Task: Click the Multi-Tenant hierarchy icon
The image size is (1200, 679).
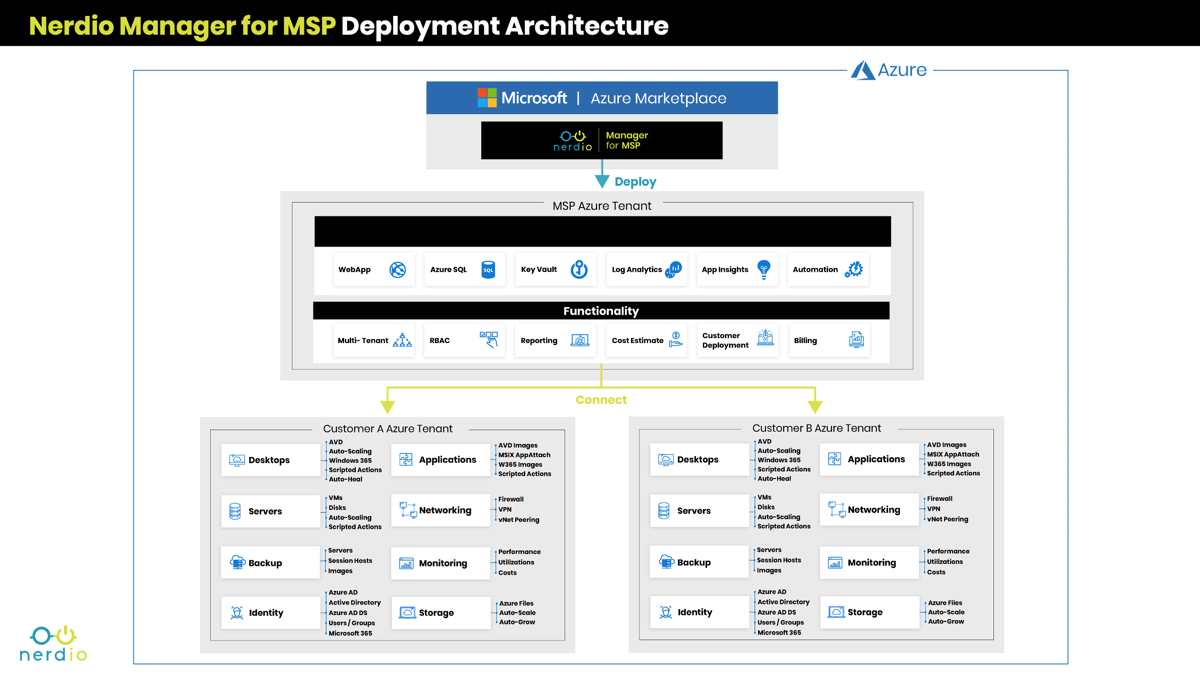Action: click(x=402, y=340)
